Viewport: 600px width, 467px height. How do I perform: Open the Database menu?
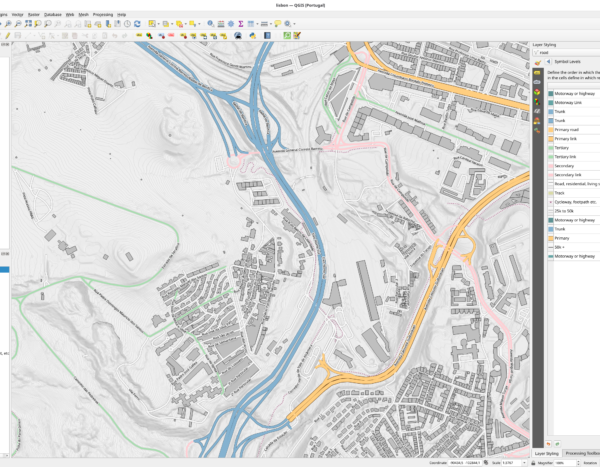(x=53, y=15)
